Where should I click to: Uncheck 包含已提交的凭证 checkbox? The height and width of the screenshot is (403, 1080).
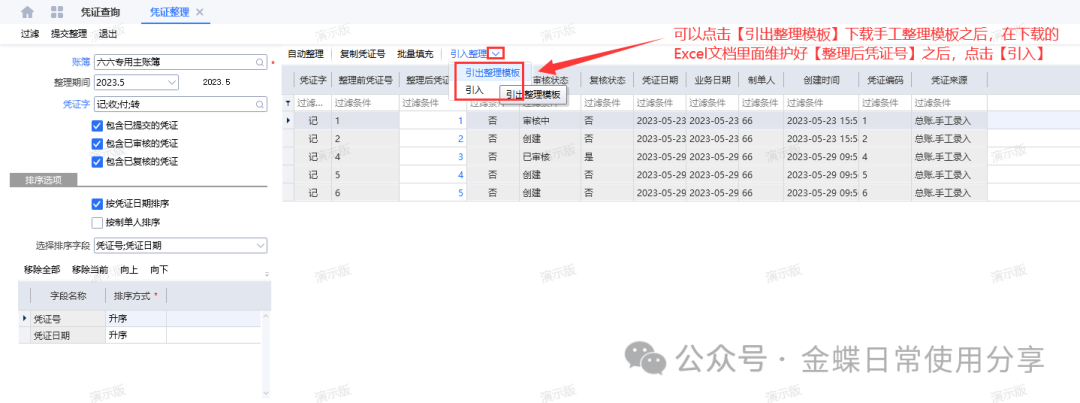97,125
